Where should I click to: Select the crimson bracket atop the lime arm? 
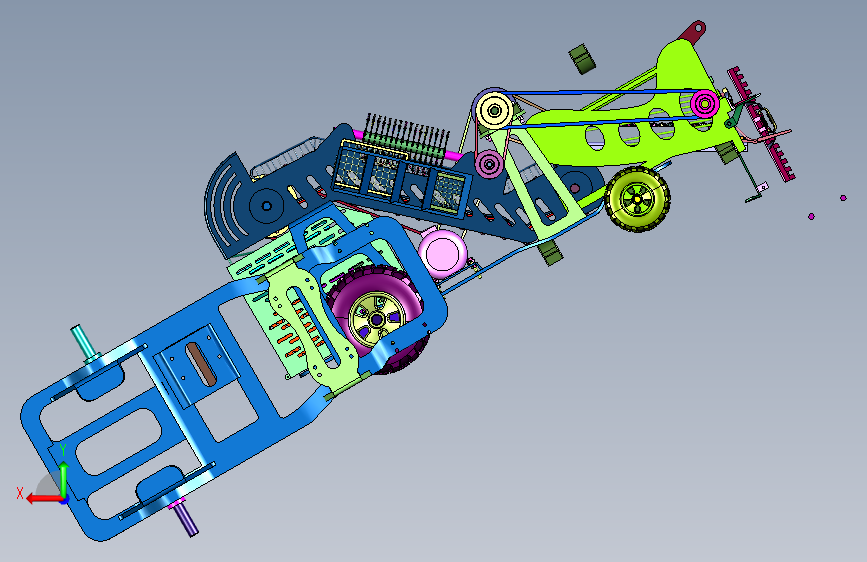tap(692, 32)
